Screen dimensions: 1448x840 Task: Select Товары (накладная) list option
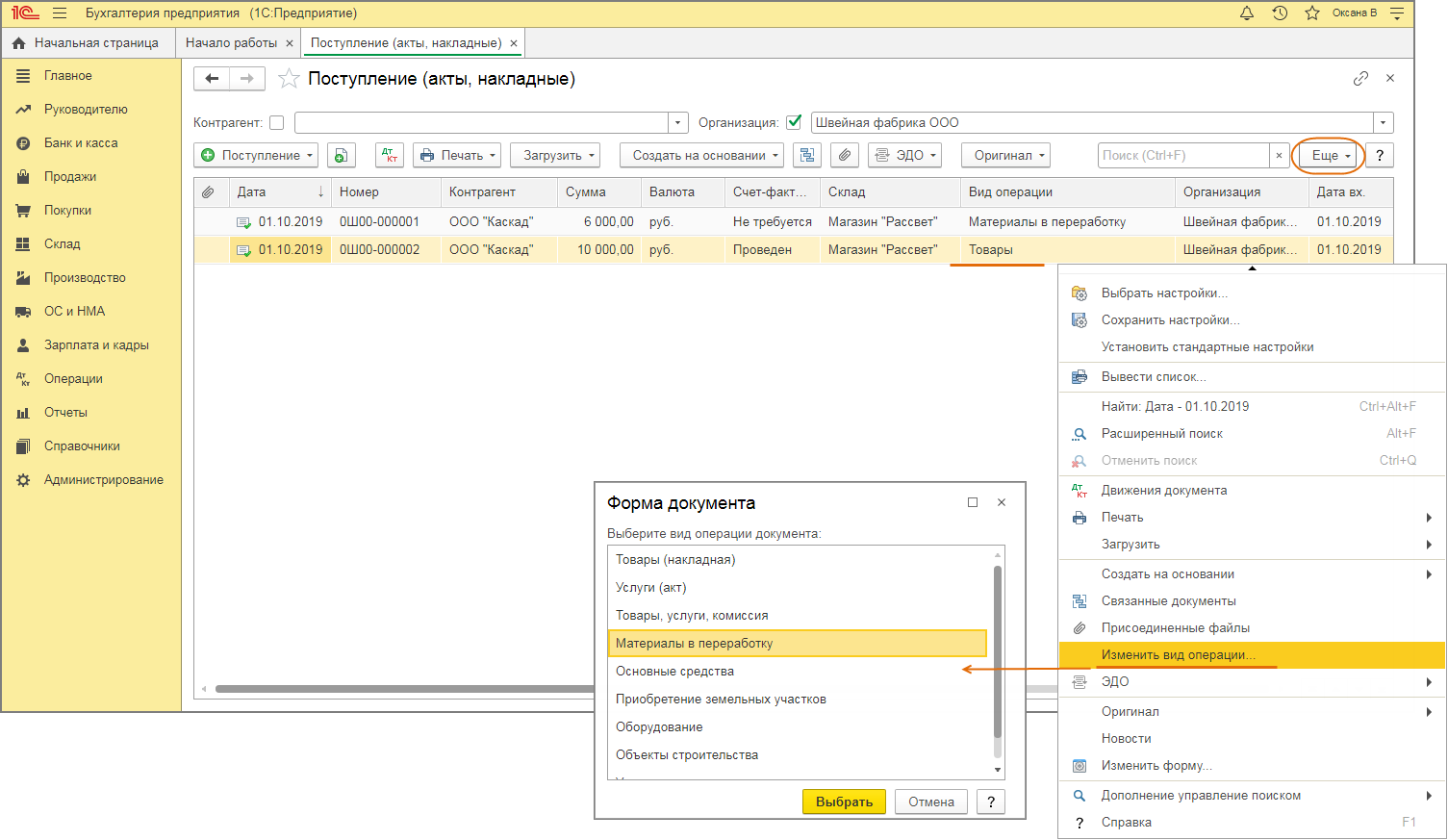point(798,559)
